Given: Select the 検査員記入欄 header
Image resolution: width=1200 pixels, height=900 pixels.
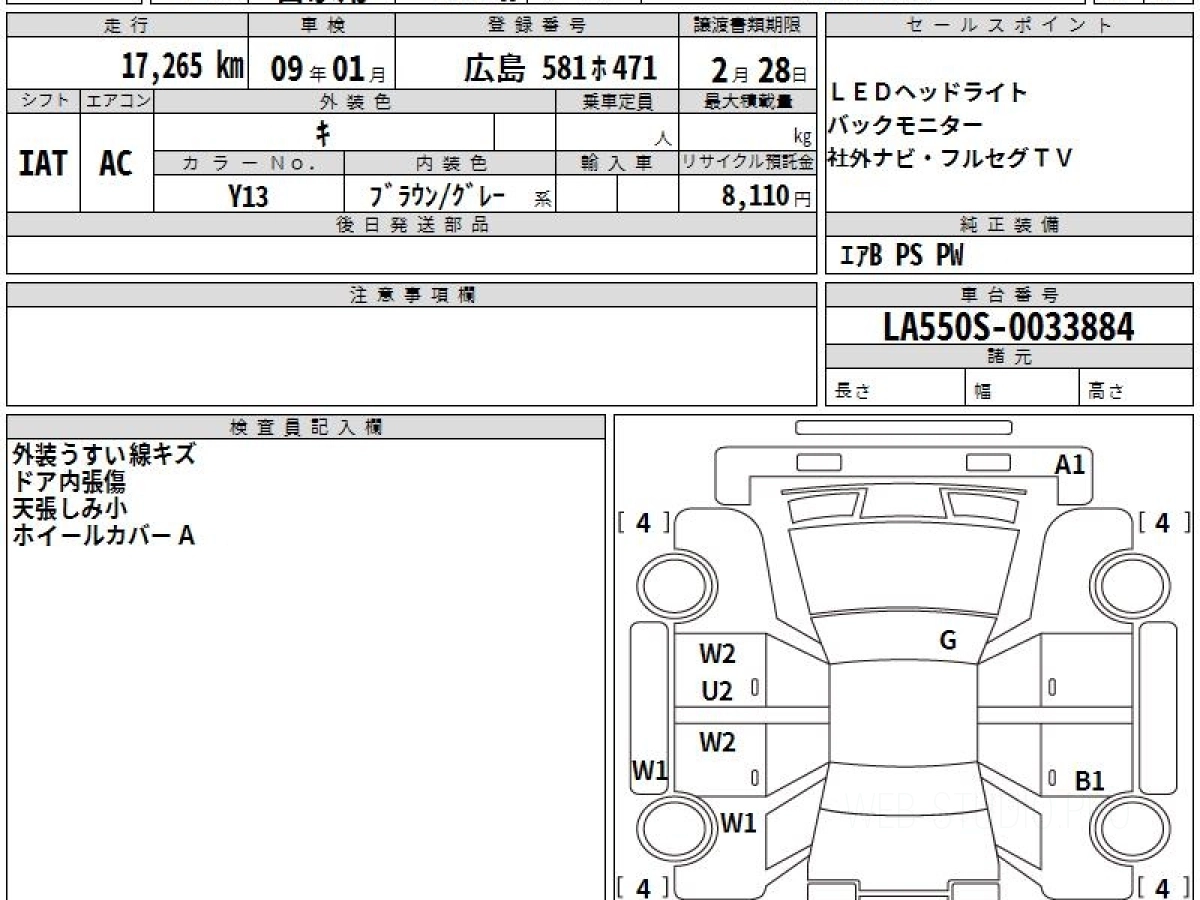Looking at the screenshot, I should [x=306, y=427].
